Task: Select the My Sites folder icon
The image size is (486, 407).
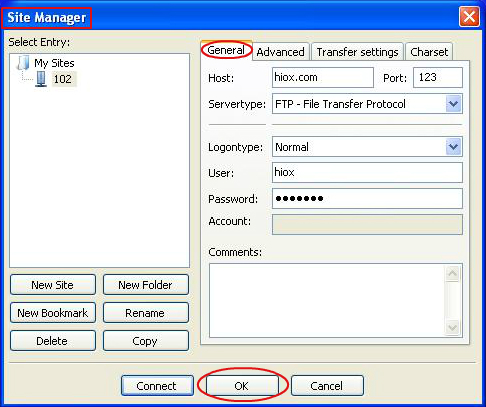Action: [x=23, y=63]
